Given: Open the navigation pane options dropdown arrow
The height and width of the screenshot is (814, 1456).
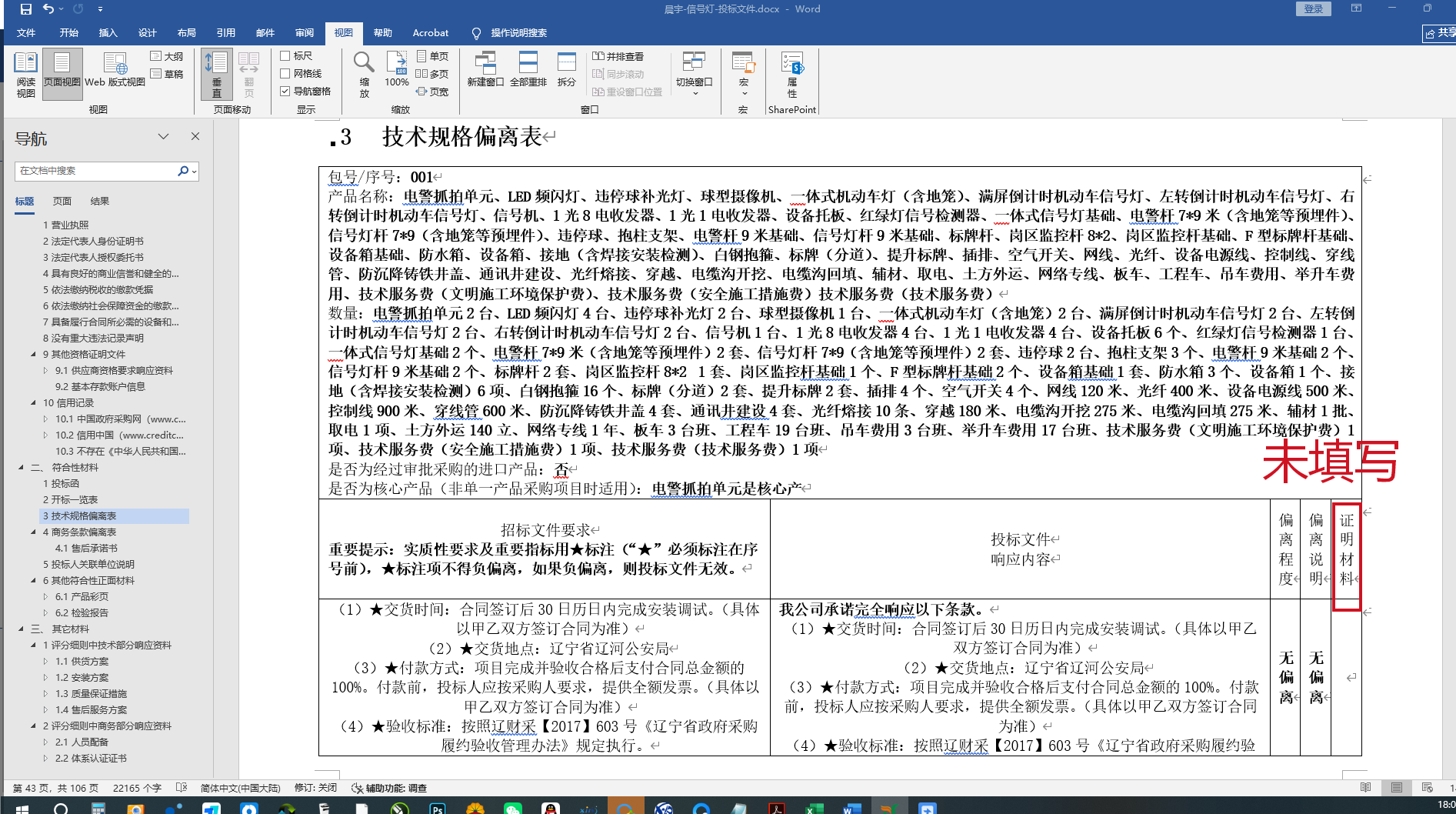Looking at the screenshot, I should tap(163, 137).
